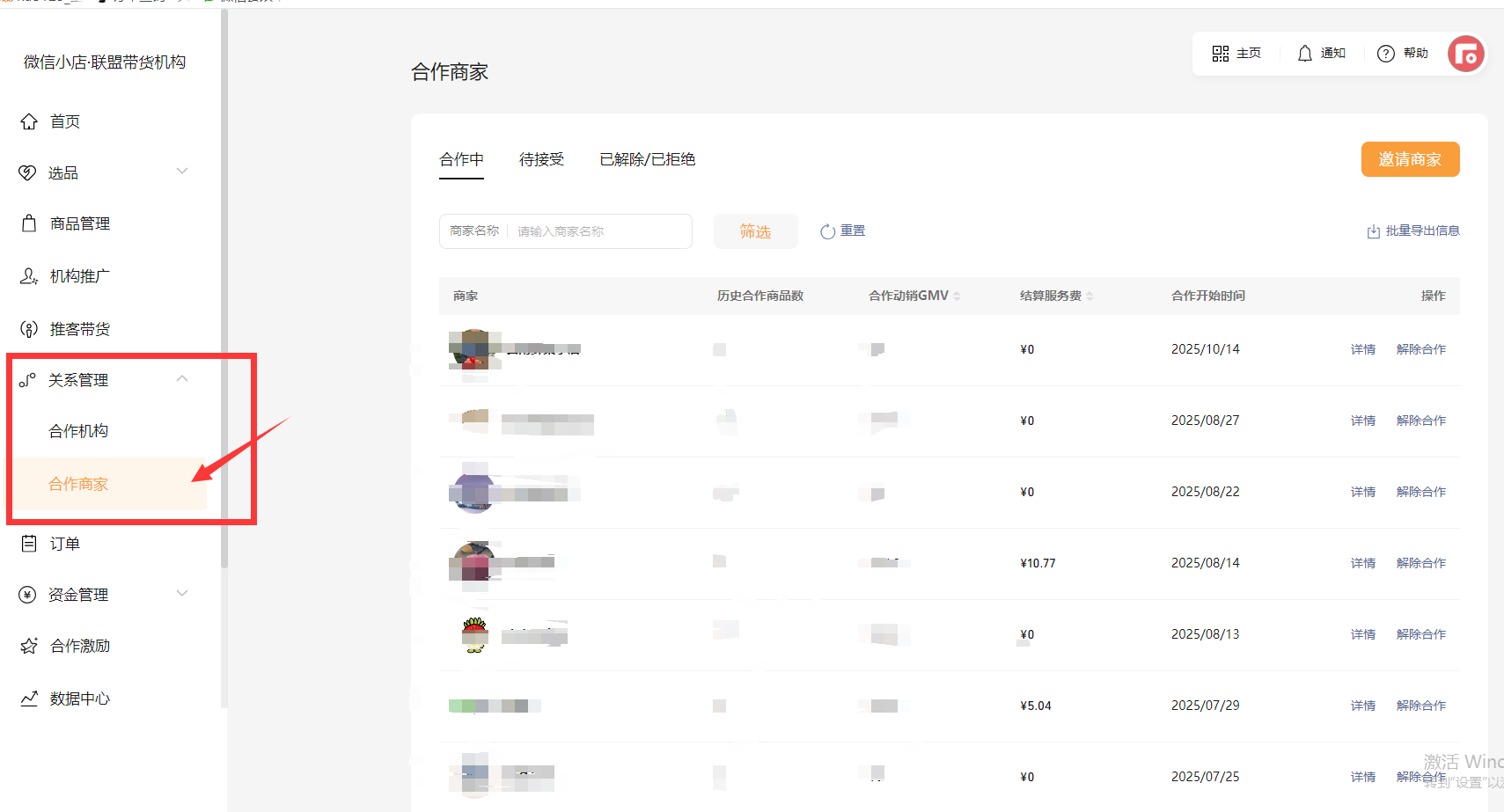Click the home icon beside 首页
1504x812 pixels.
pyautogui.click(x=29, y=121)
